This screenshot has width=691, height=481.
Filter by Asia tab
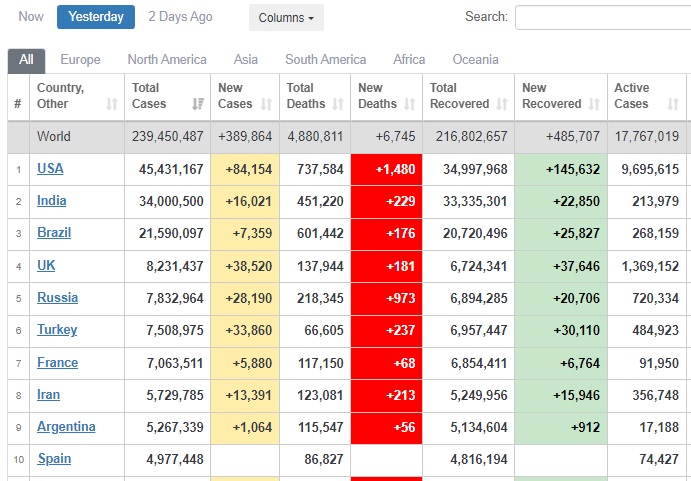coord(246,60)
